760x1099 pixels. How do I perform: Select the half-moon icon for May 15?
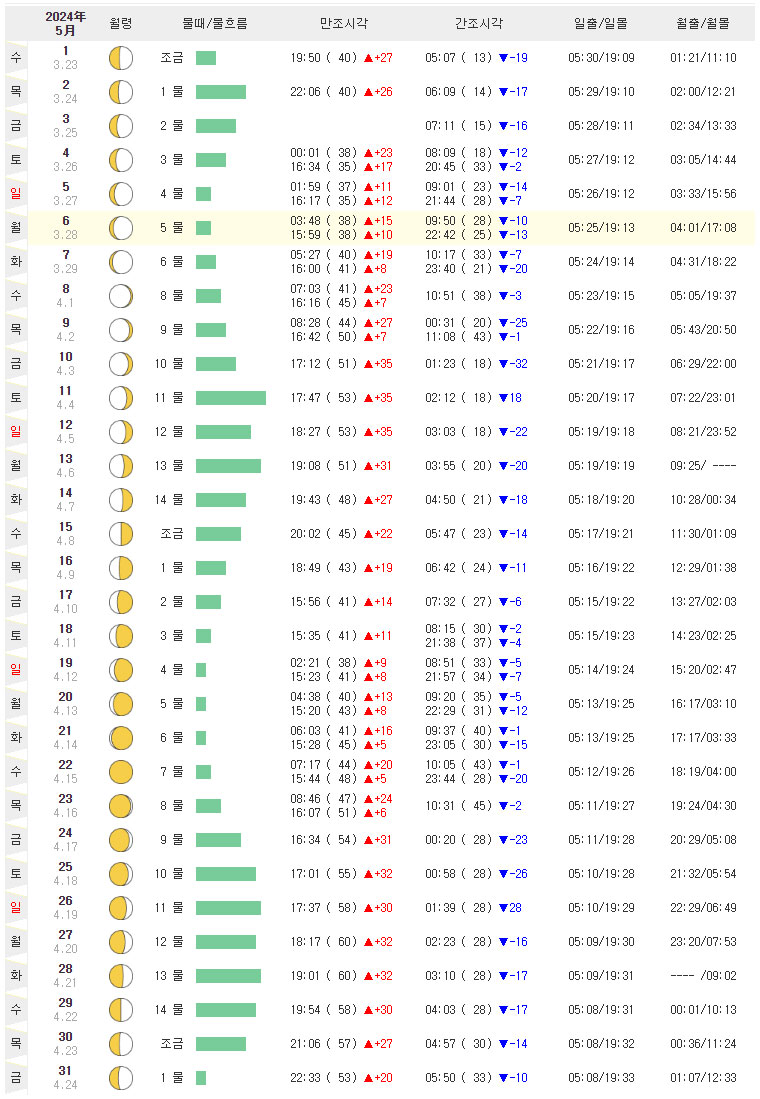tap(121, 534)
